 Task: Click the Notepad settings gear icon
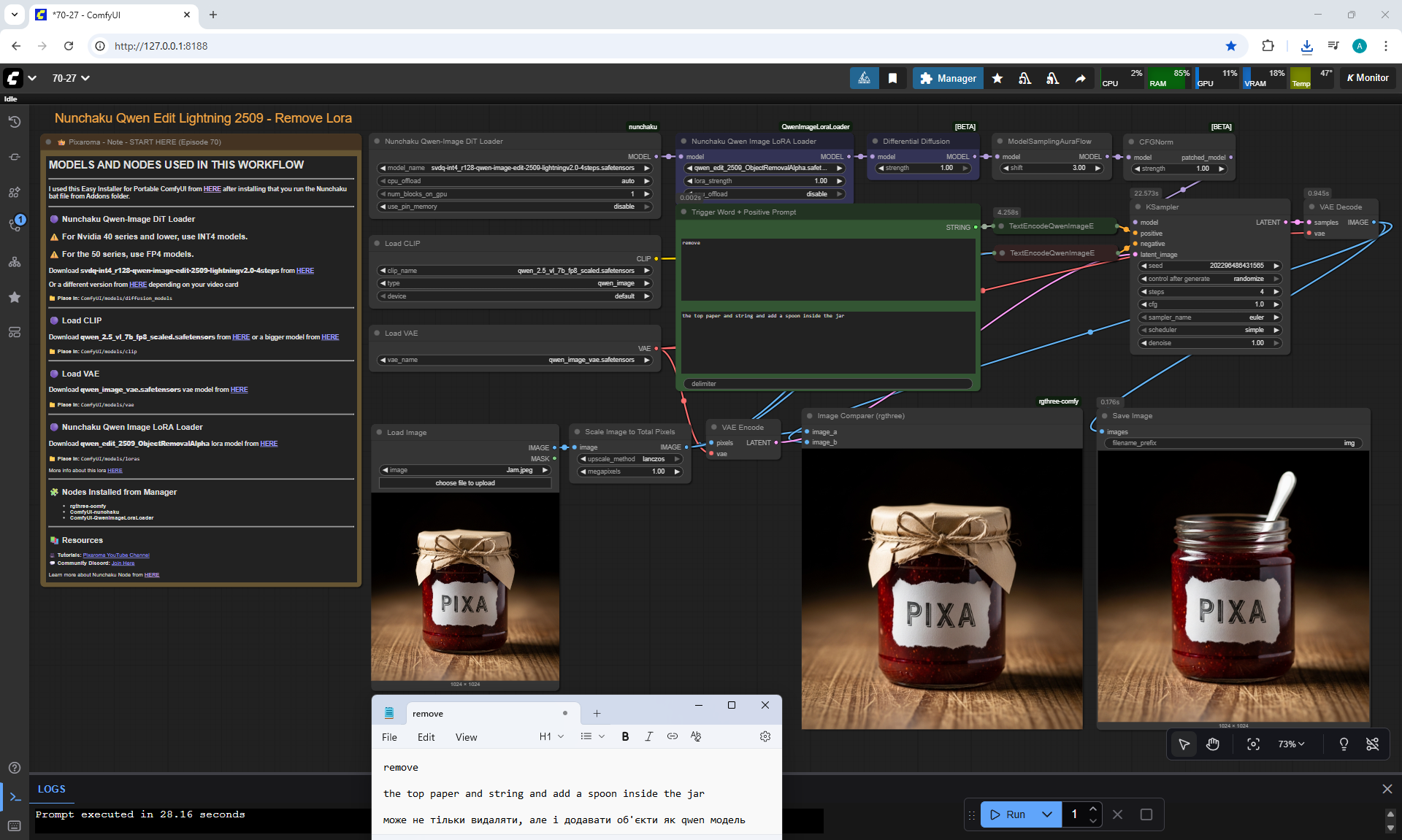coord(765,736)
